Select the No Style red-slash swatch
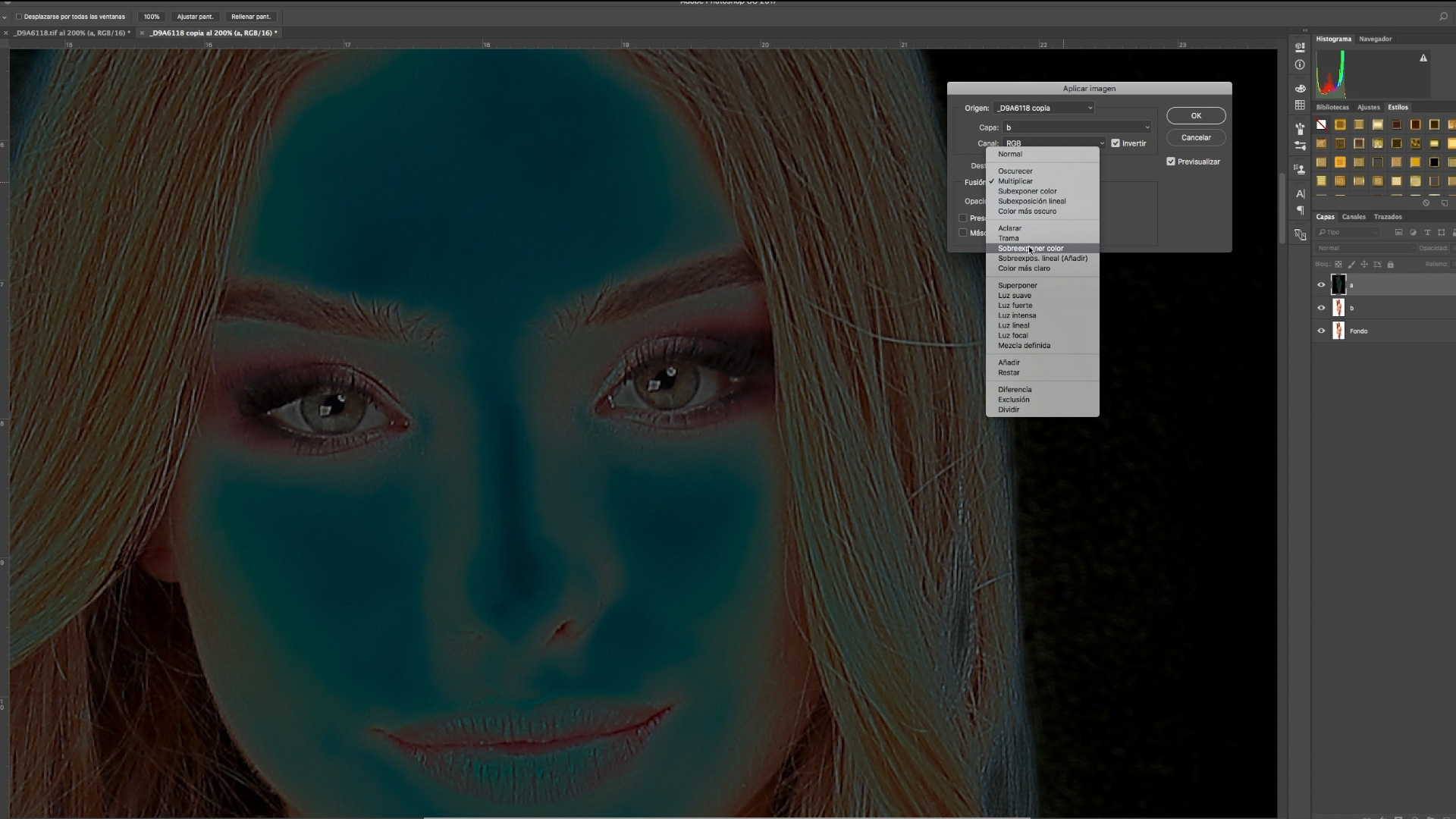The image size is (1456, 819). [1321, 124]
